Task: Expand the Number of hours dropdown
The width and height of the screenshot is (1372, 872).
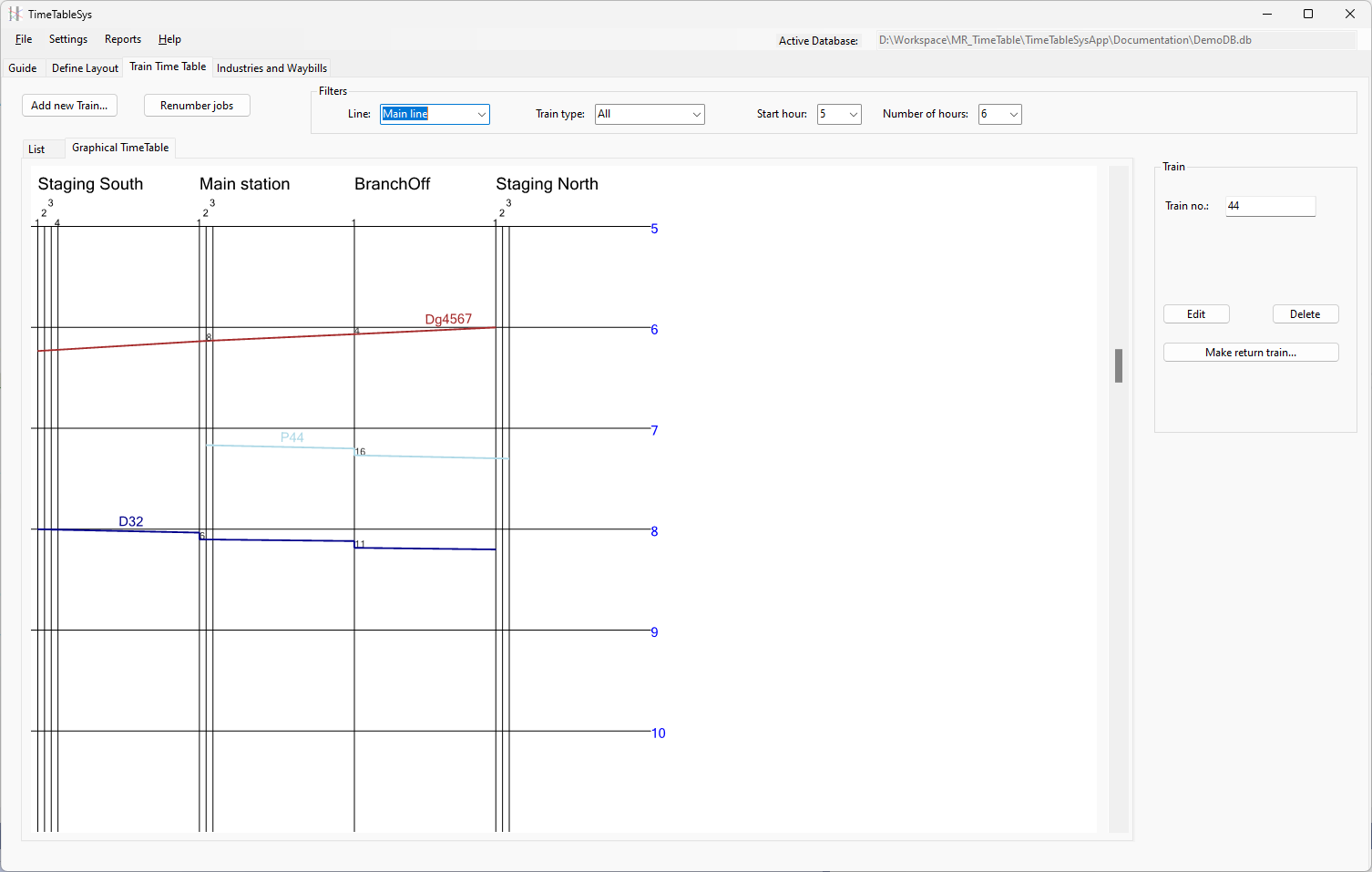Action: tap(999, 114)
